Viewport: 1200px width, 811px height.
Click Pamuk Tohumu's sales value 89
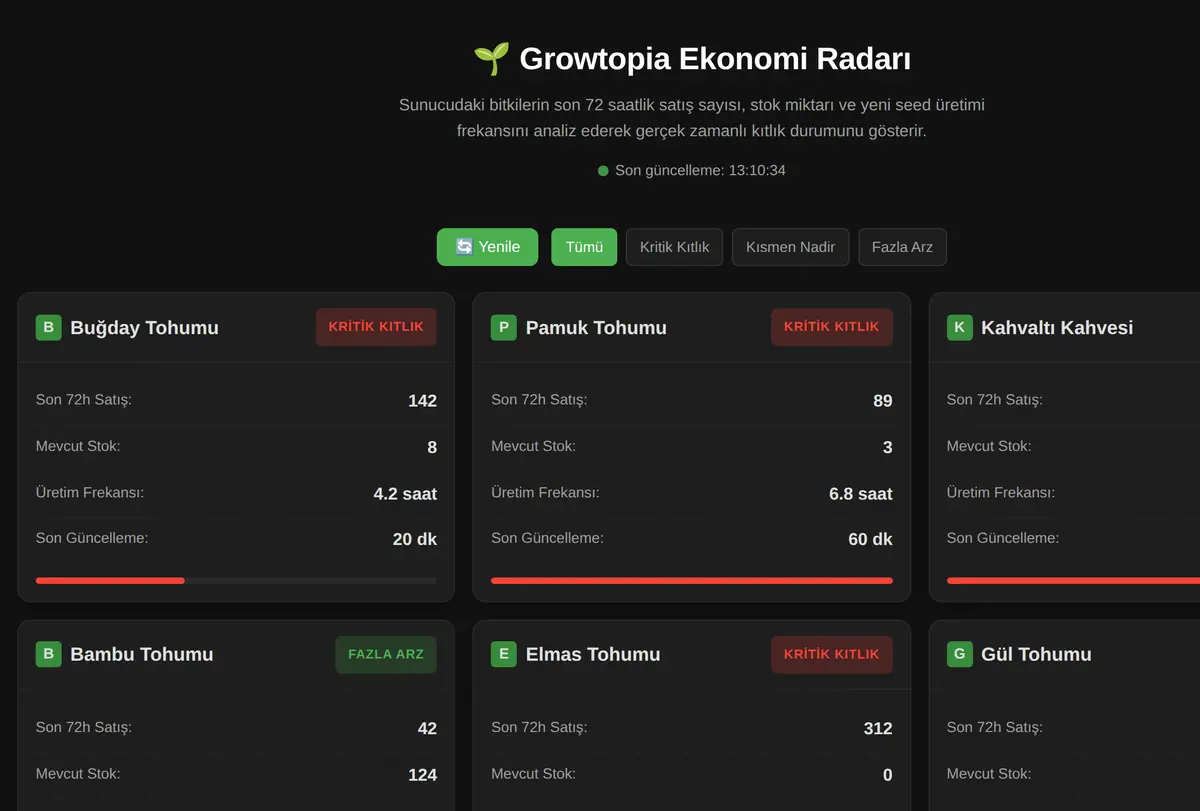(x=883, y=401)
